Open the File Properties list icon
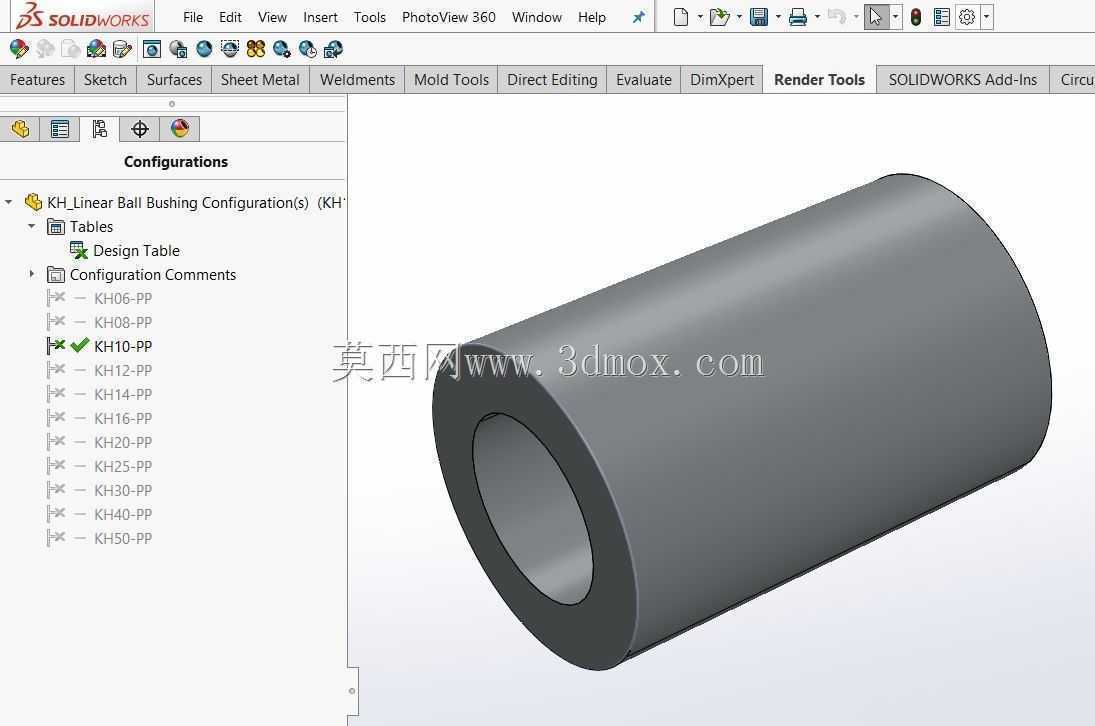Image resolution: width=1095 pixels, height=726 pixels. click(x=941, y=17)
